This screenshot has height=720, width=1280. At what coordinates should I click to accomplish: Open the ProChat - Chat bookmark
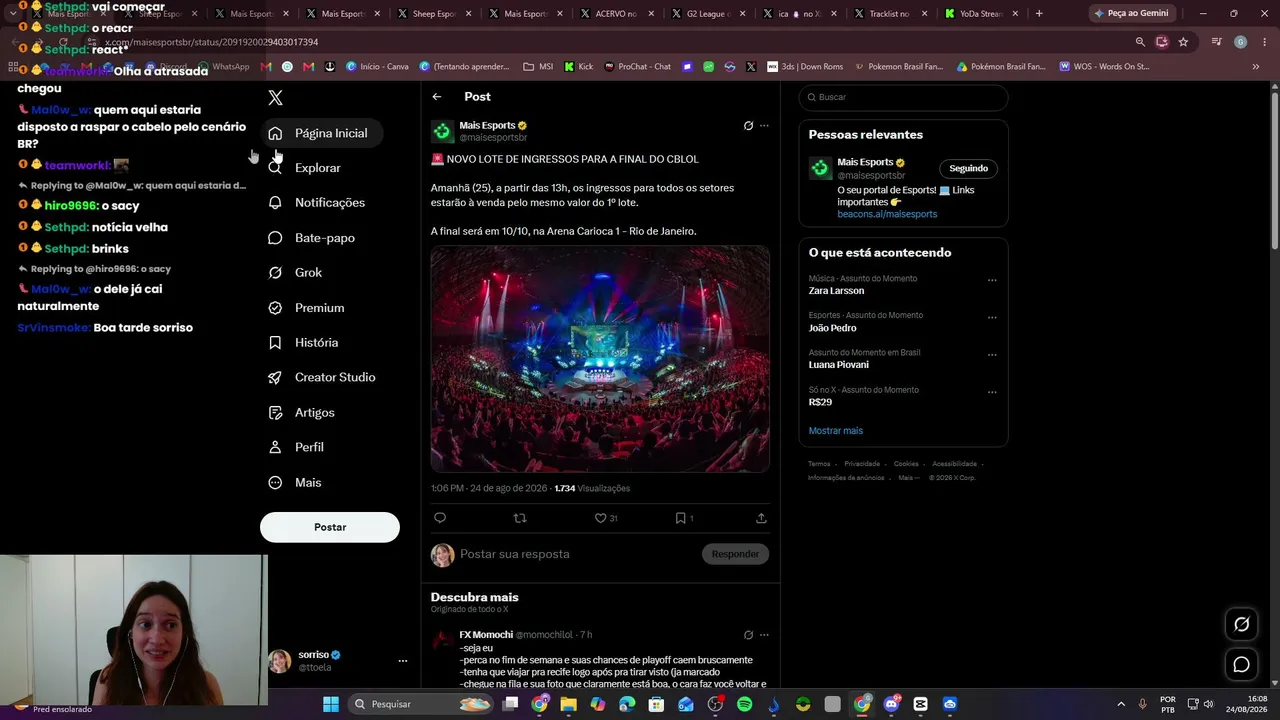[x=637, y=67]
